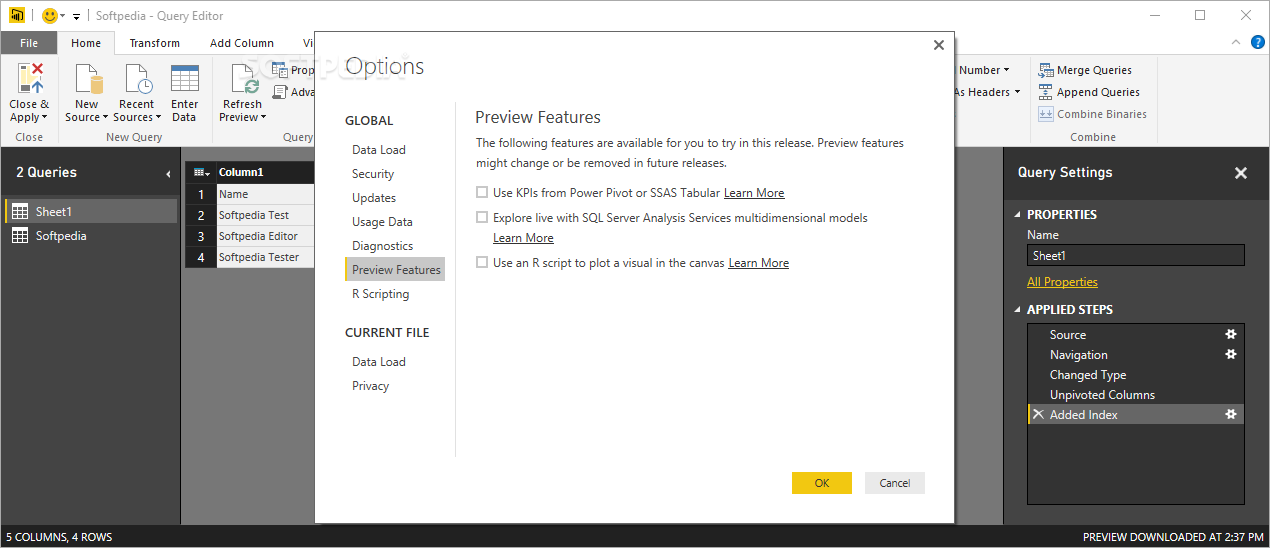Open the Privacy options page
1270x548 pixels.
[370, 386]
